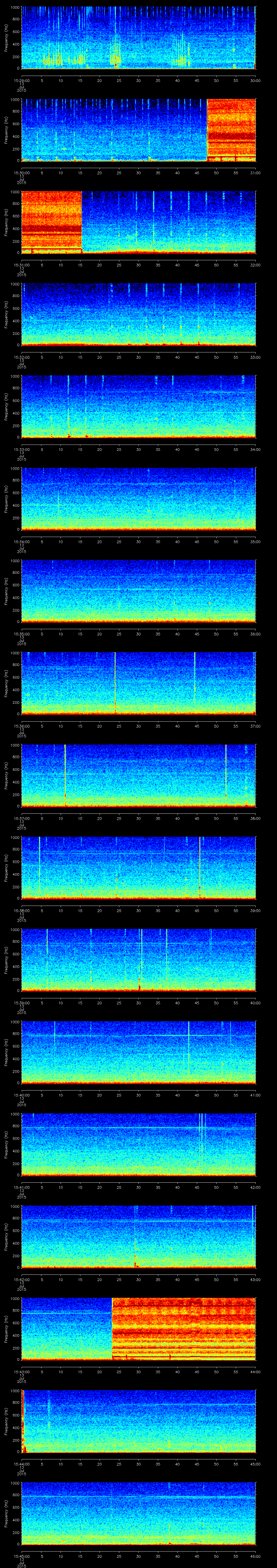Click the 15:34:00 start time label
Image resolution: width=277 pixels, height=1568 pixels.
[21, 542]
